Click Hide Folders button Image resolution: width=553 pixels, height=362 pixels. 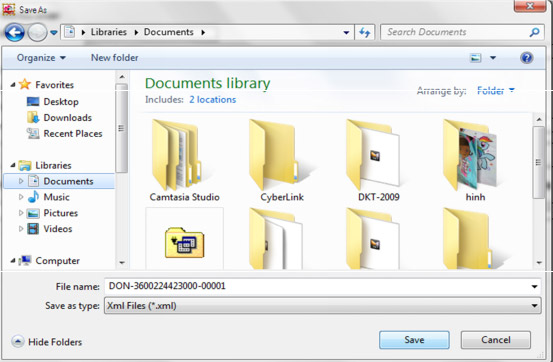coord(47,342)
